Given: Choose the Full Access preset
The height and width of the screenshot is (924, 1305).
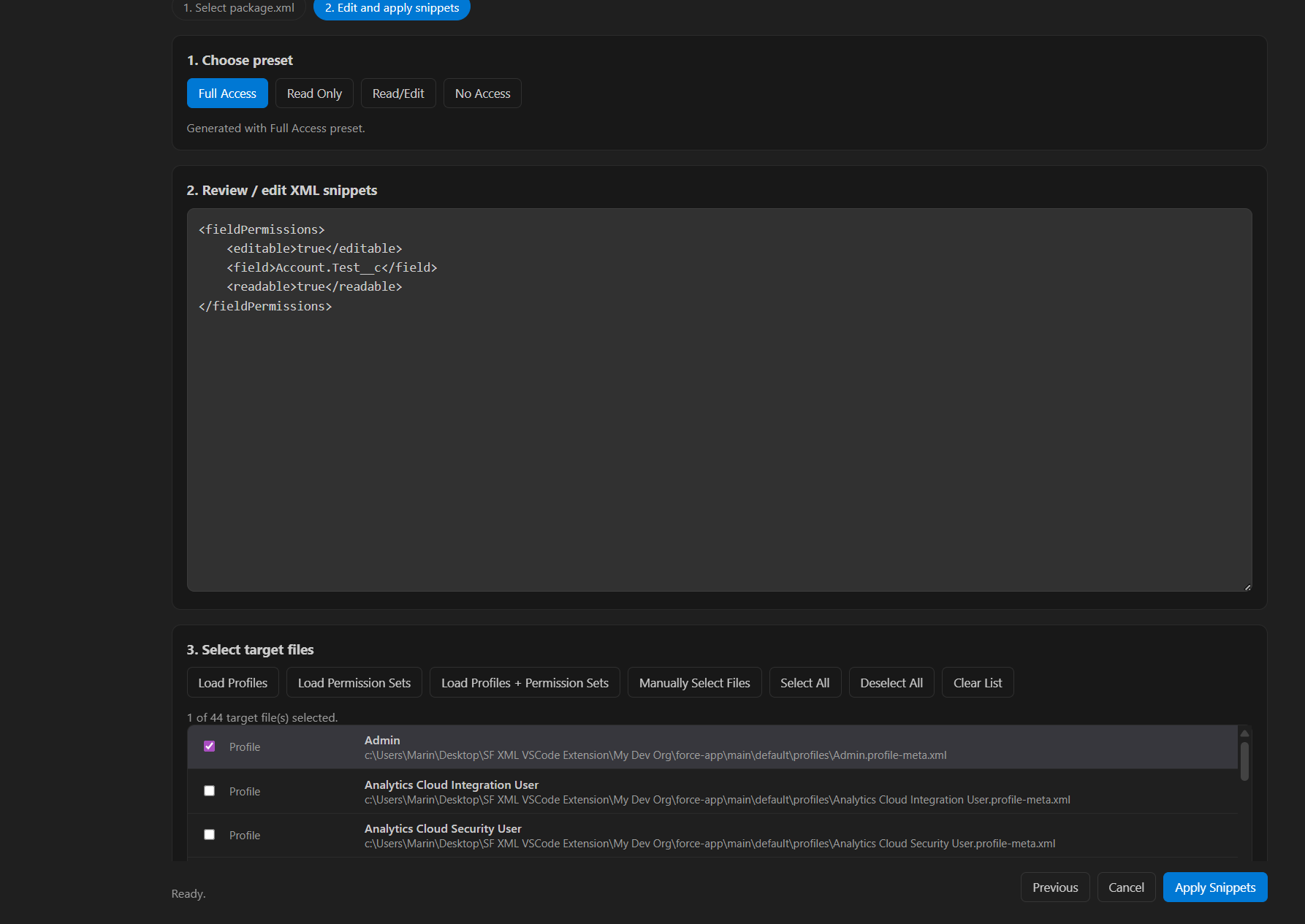Looking at the screenshot, I should click(227, 93).
